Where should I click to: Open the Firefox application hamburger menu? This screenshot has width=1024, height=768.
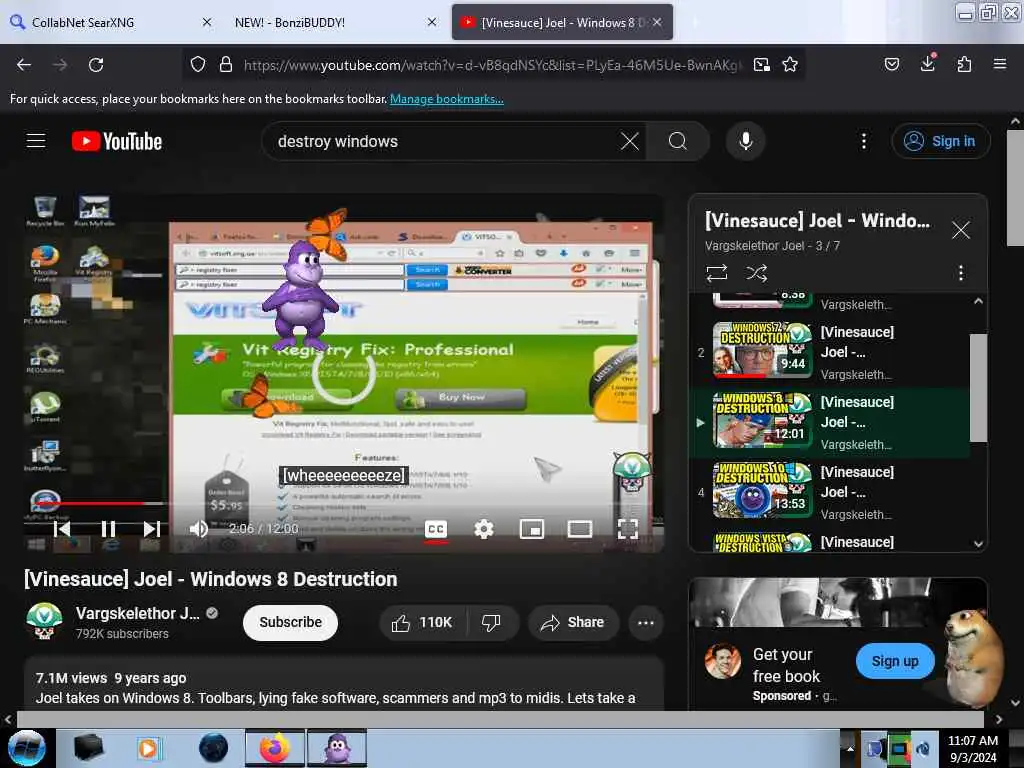click(x=999, y=64)
